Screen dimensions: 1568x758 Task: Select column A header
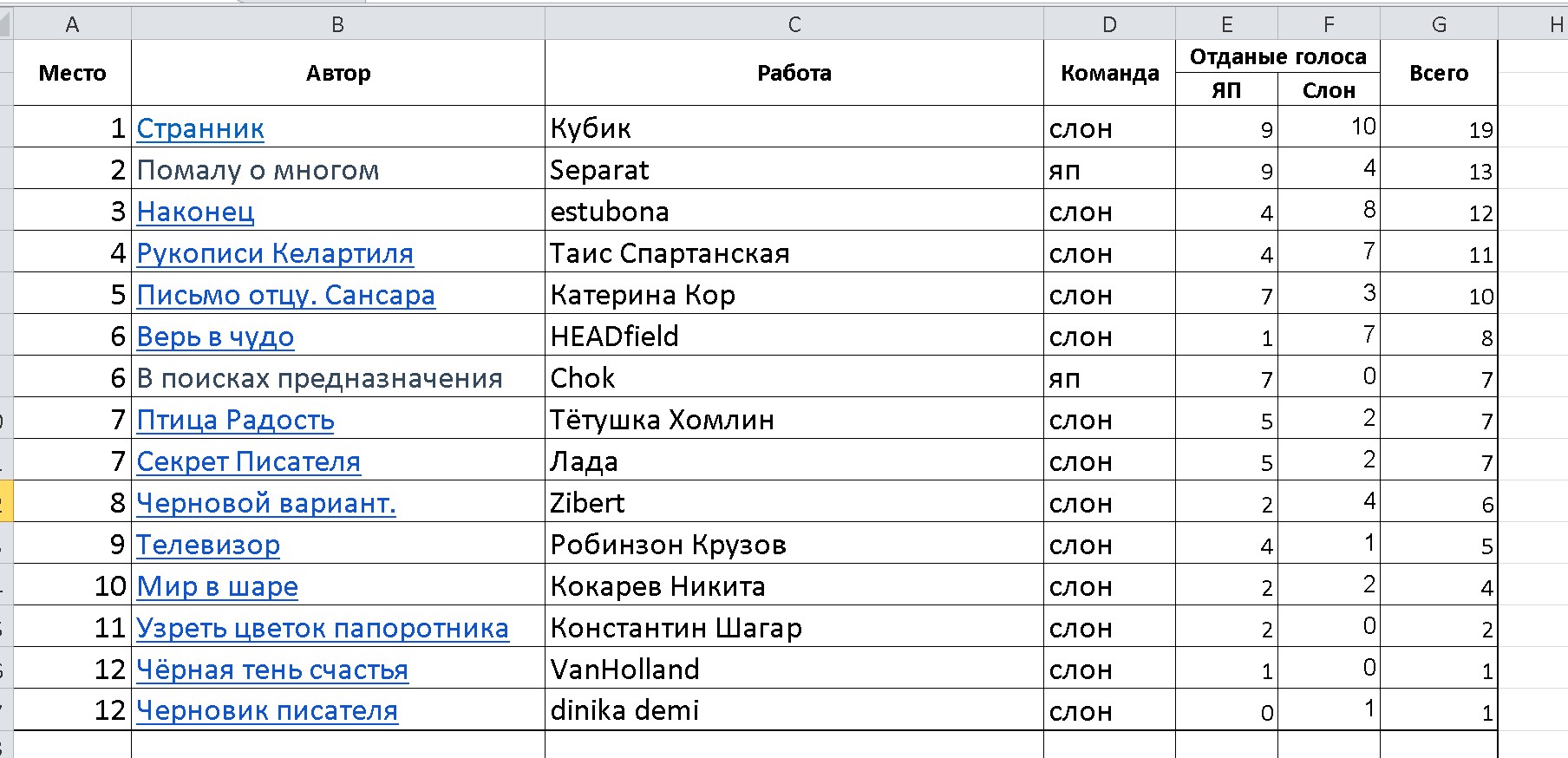(72, 25)
